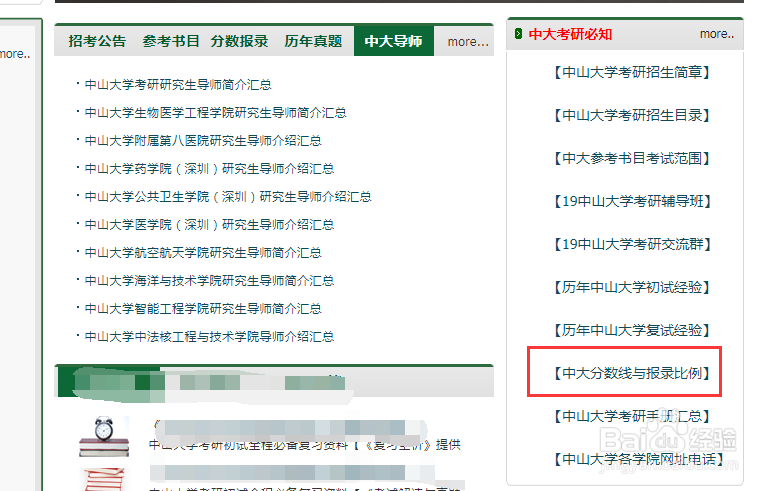781x491 pixels.
Task: Click the green arrow icon beside 中大考研必知
Action: coord(519,33)
